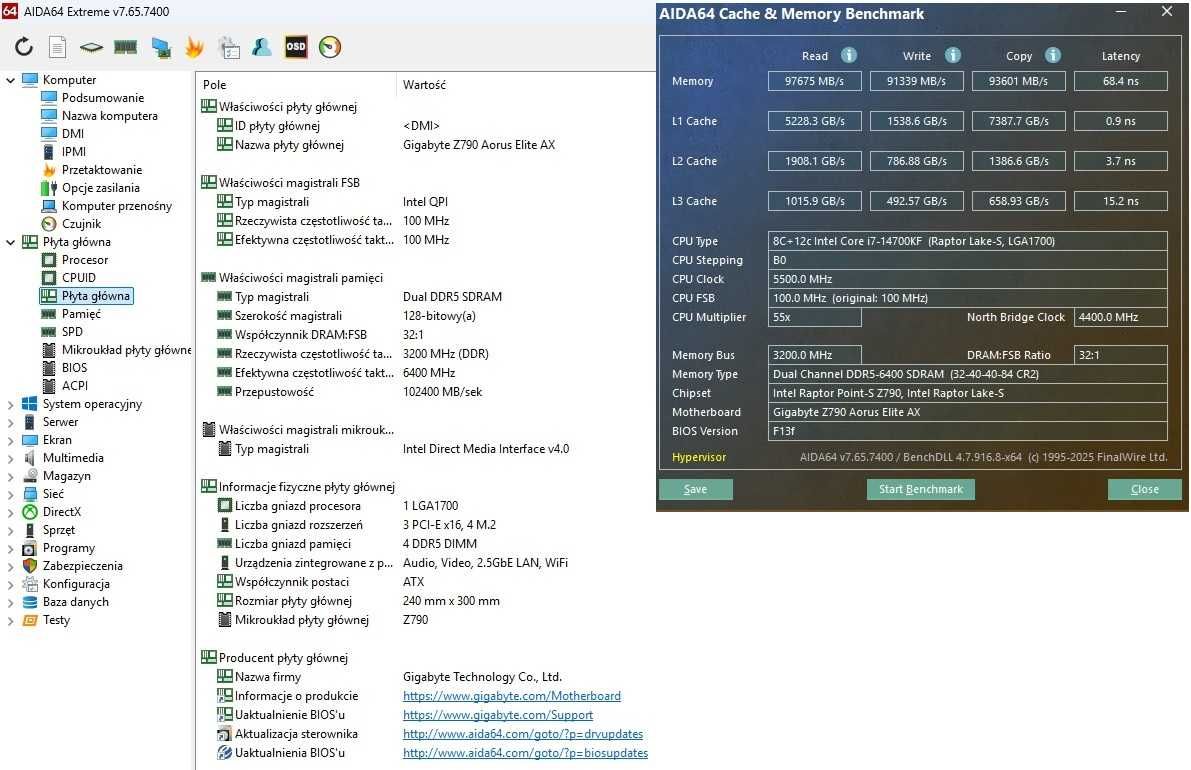Open the Report toolbar icon
Screen dimensions: 1191x770
click(x=58, y=47)
